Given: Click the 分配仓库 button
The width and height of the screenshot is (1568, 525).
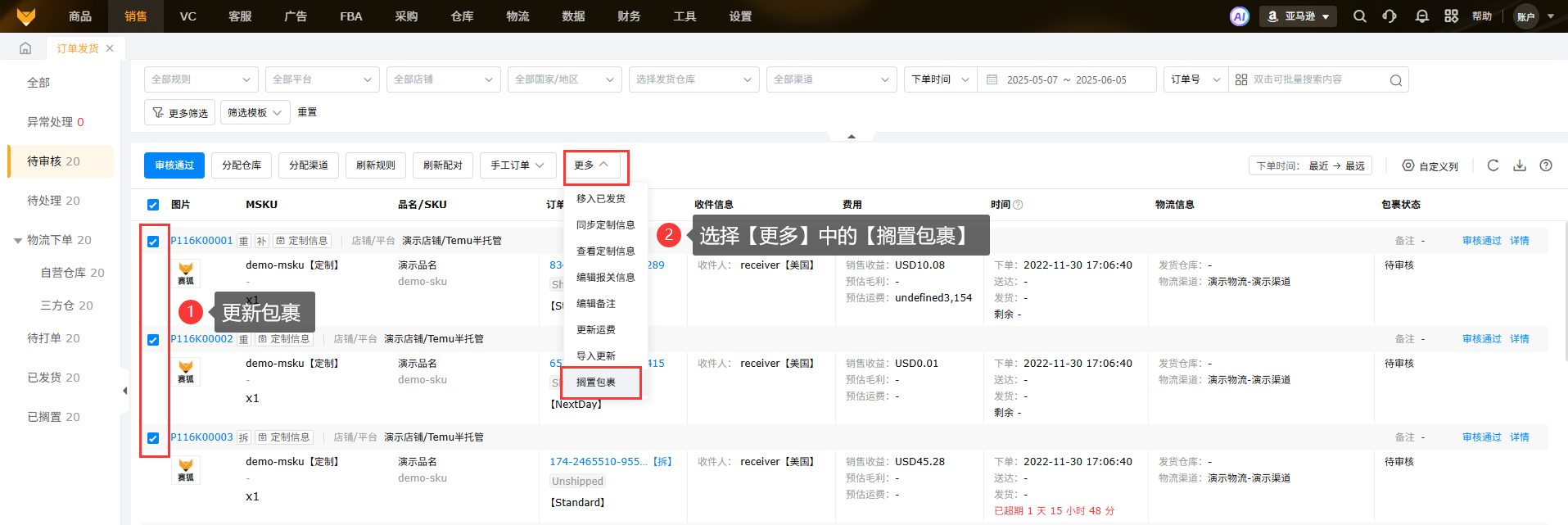Looking at the screenshot, I should pos(242,165).
